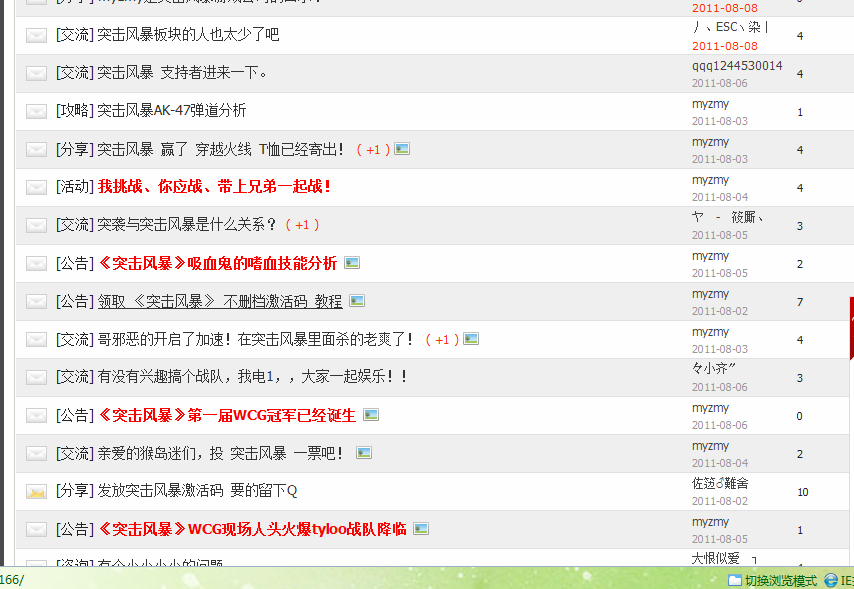Viewport: 854px width, 589px height.
Task: Click the envelope icon beside 突击风暴 支持者进来一下
Action: tap(36, 73)
